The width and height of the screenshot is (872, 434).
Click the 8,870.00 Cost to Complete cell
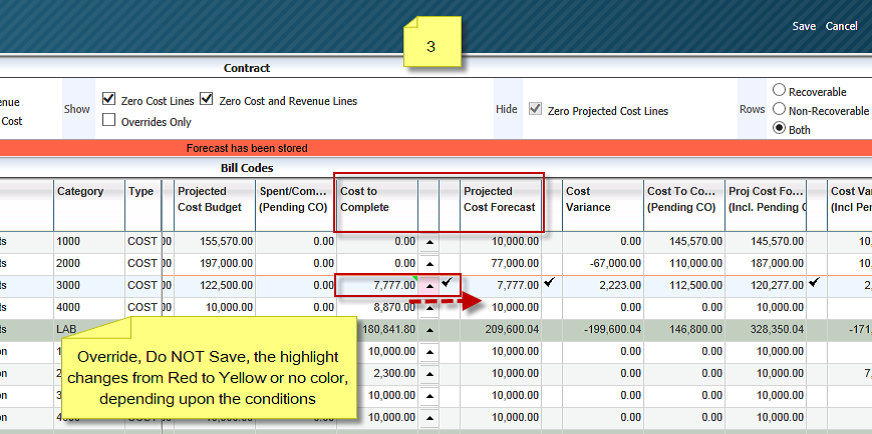pos(377,307)
